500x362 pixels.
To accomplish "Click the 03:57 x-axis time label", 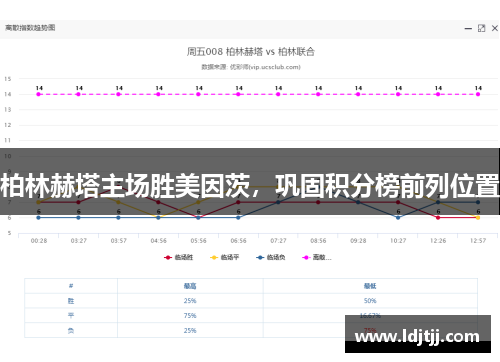I will 119,241.
